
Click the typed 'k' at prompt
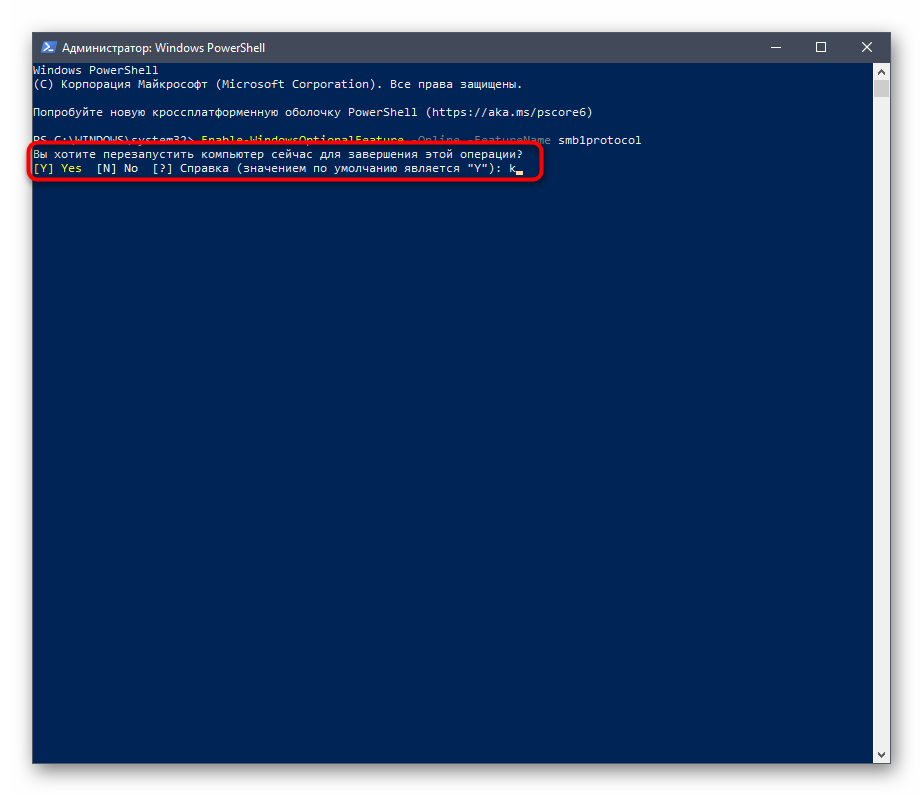coord(512,168)
